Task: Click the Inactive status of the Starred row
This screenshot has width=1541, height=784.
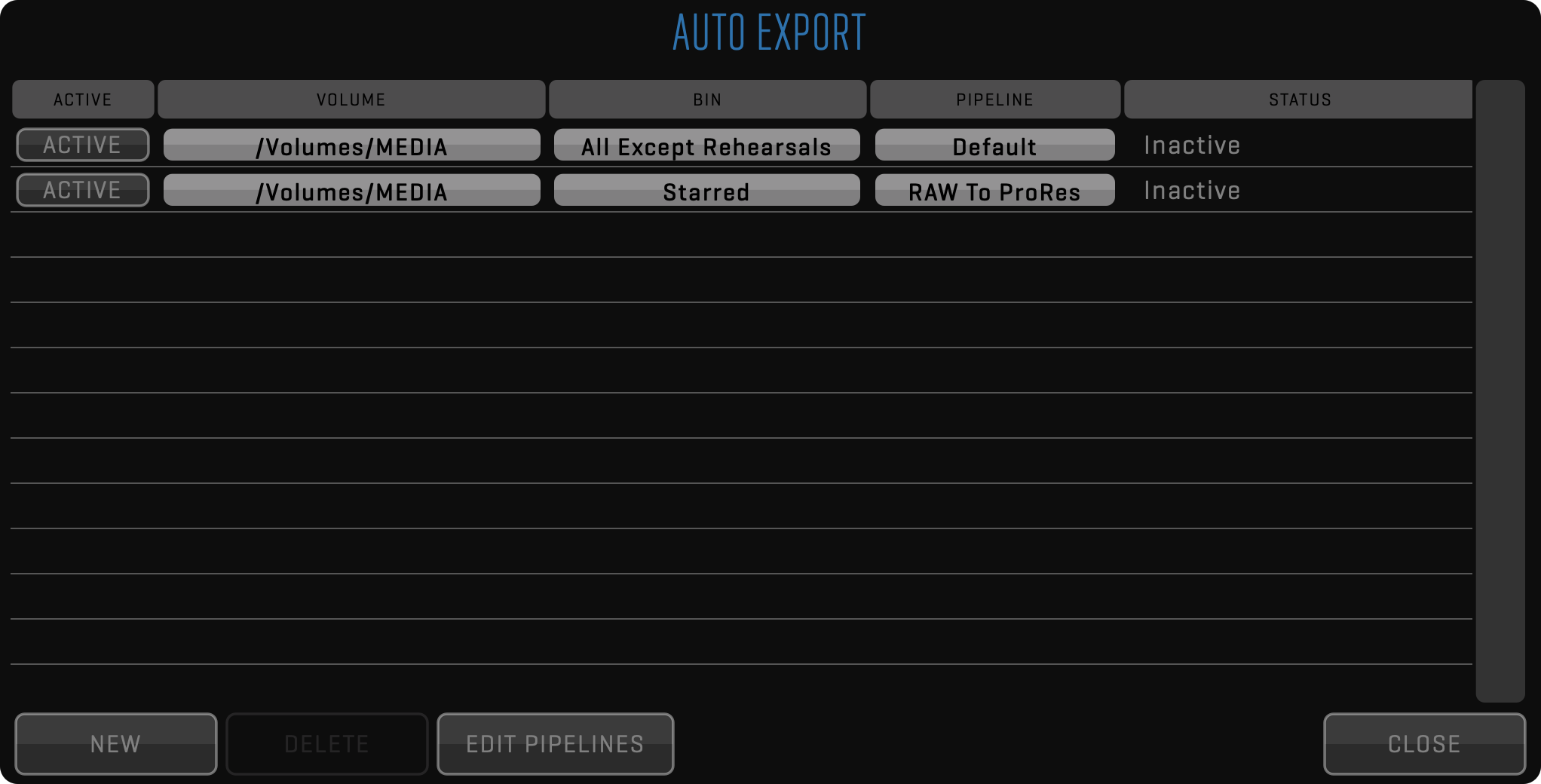Action: (x=1191, y=191)
